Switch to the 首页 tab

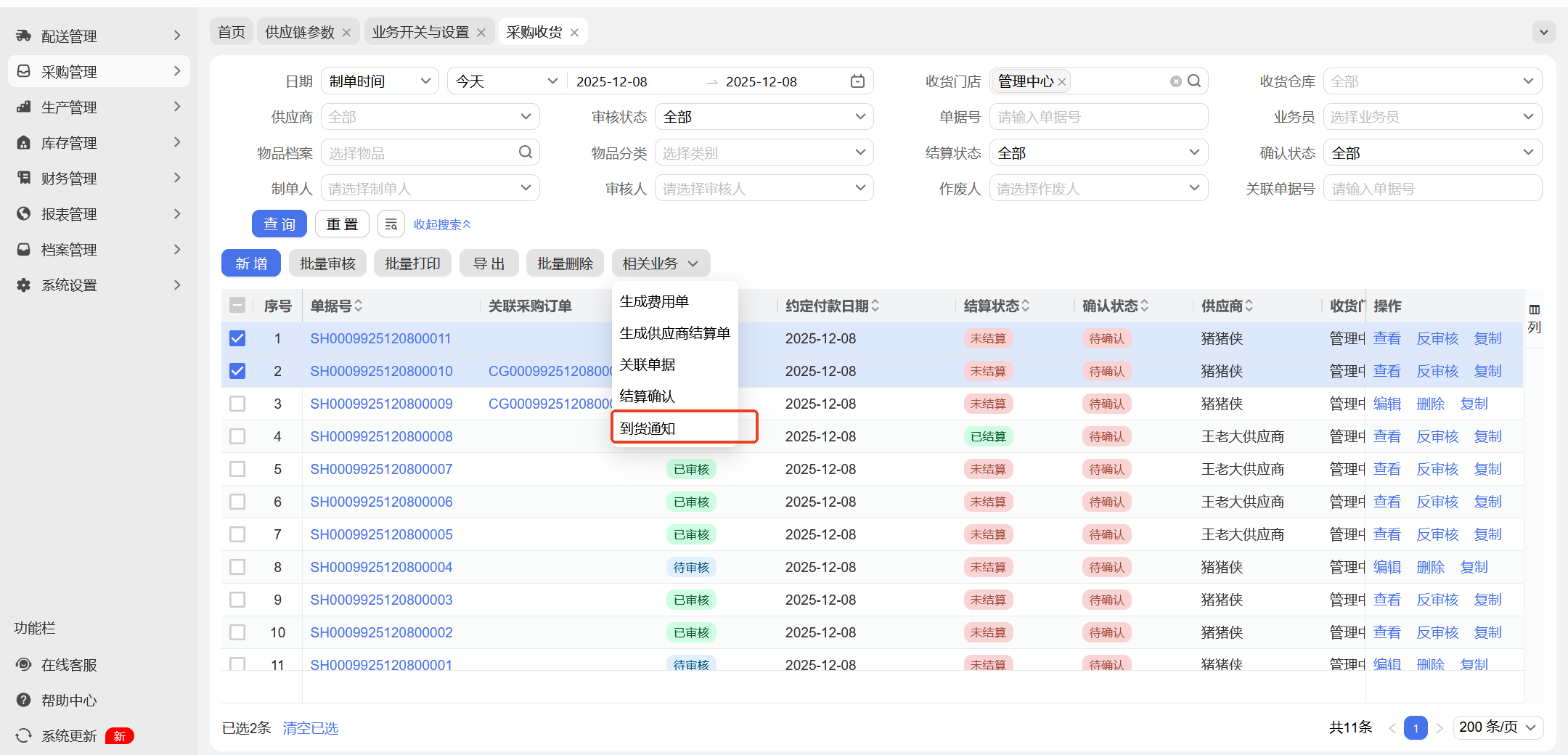click(232, 32)
